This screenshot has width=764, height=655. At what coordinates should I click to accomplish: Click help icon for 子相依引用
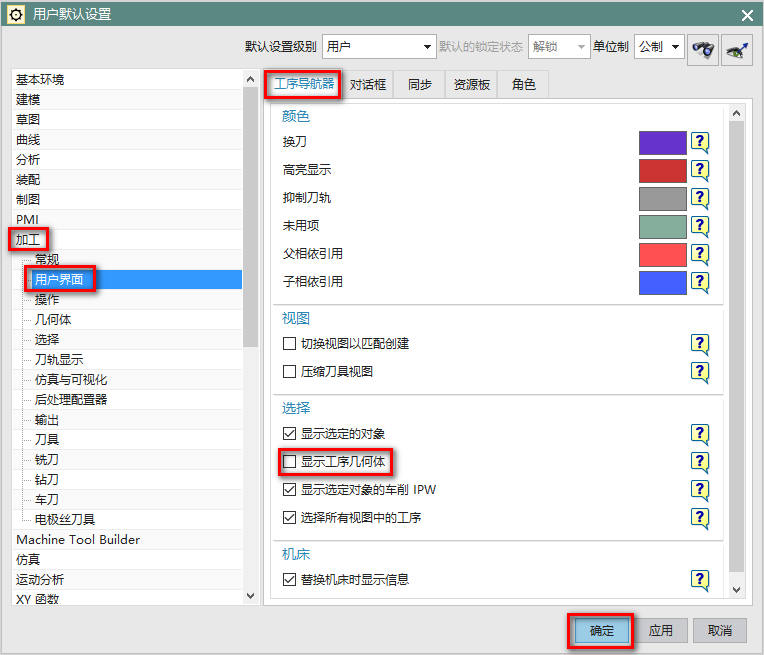700,282
